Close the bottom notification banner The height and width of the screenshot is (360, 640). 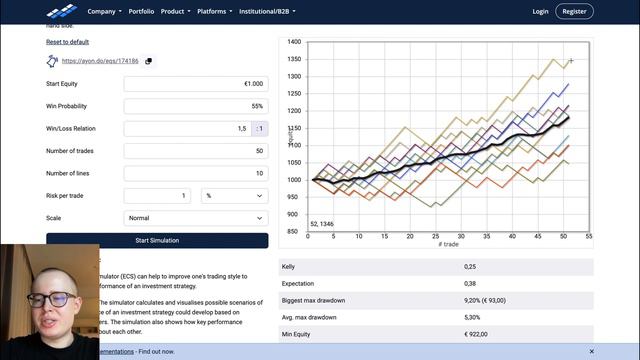pos(591,351)
